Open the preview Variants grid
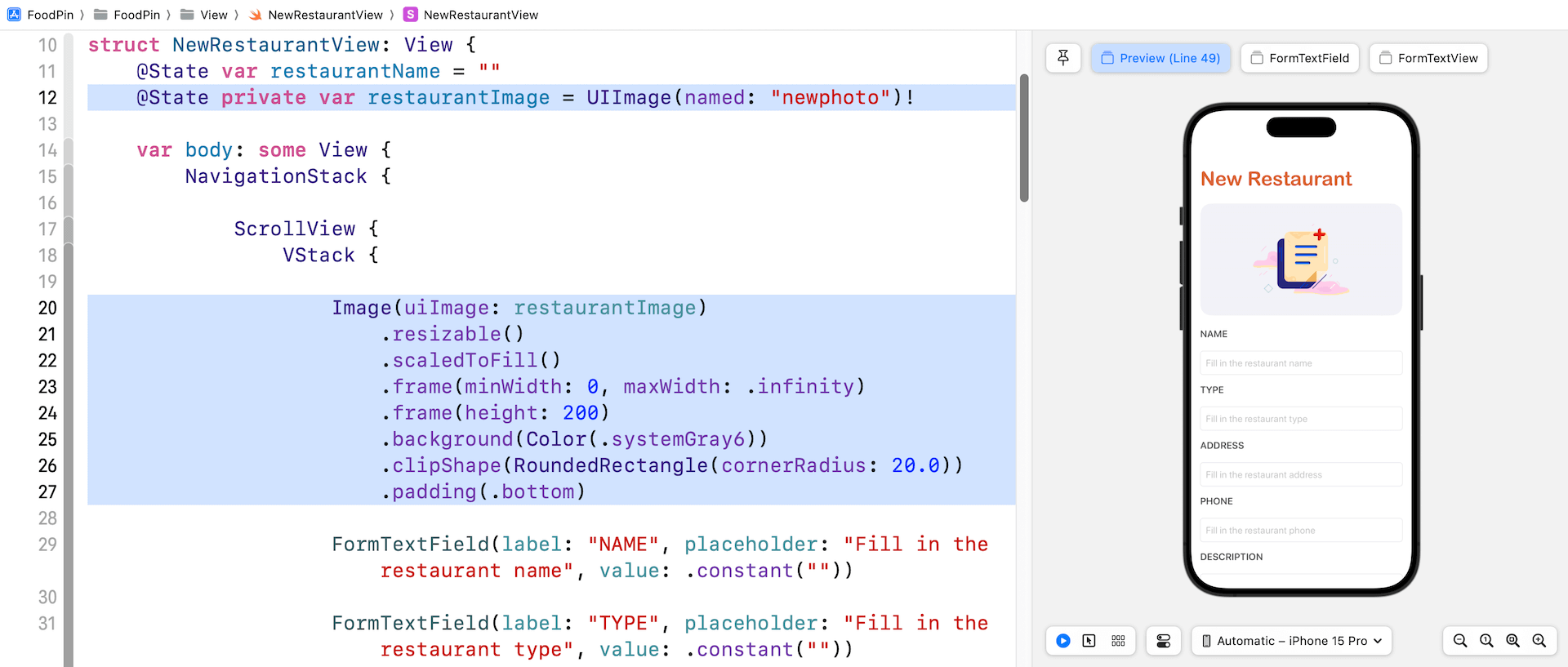Image resolution: width=1568 pixels, height=667 pixels. point(1118,641)
